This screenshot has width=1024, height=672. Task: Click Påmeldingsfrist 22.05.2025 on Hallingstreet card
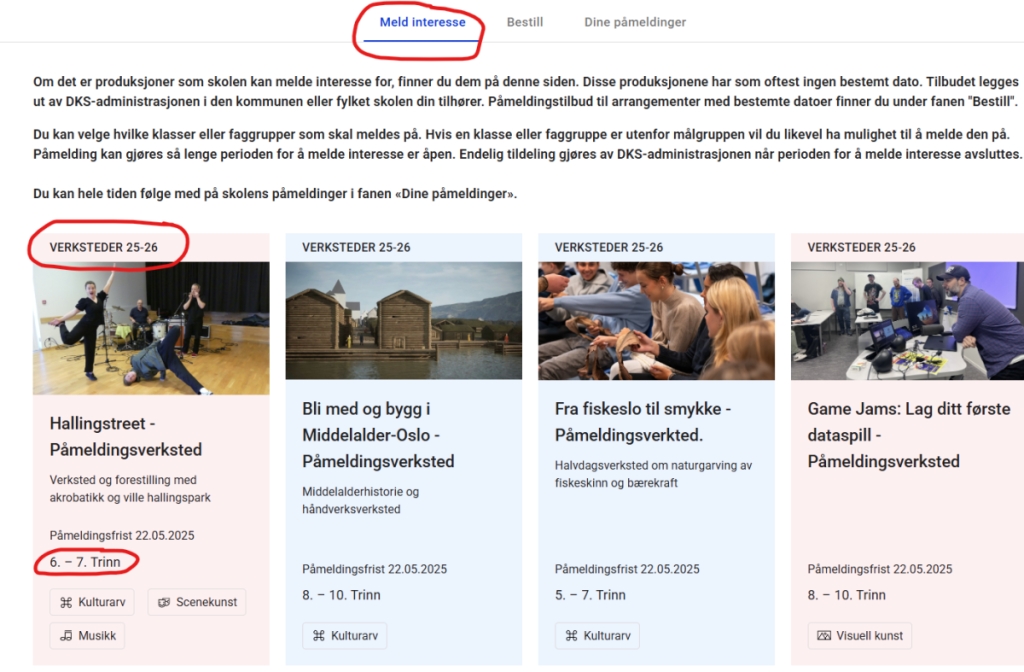click(122, 536)
